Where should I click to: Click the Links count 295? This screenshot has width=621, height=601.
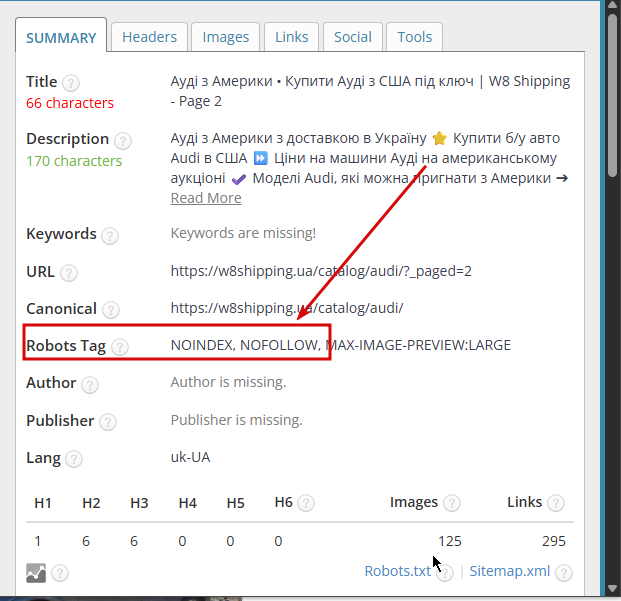pos(554,541)
